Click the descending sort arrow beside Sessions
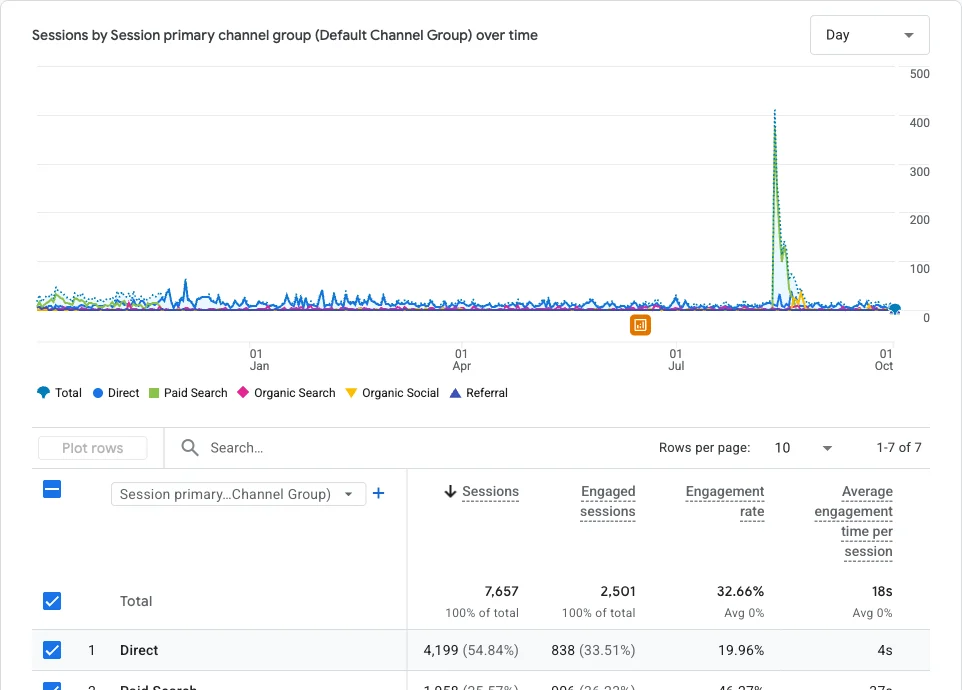 450,491
